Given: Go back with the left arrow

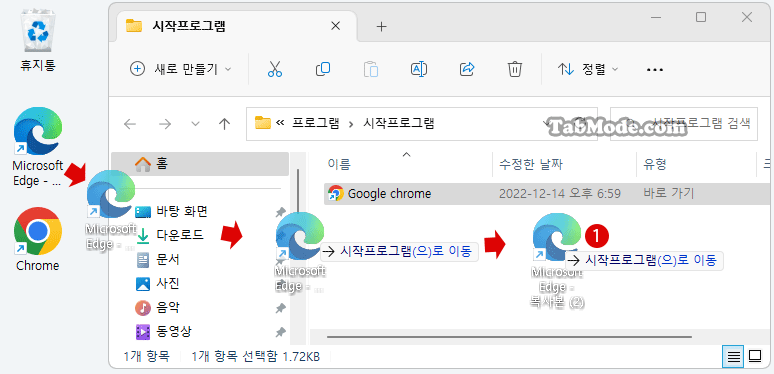Looking at the screenshot, I should pyautogui.click(x=130, y=124).
